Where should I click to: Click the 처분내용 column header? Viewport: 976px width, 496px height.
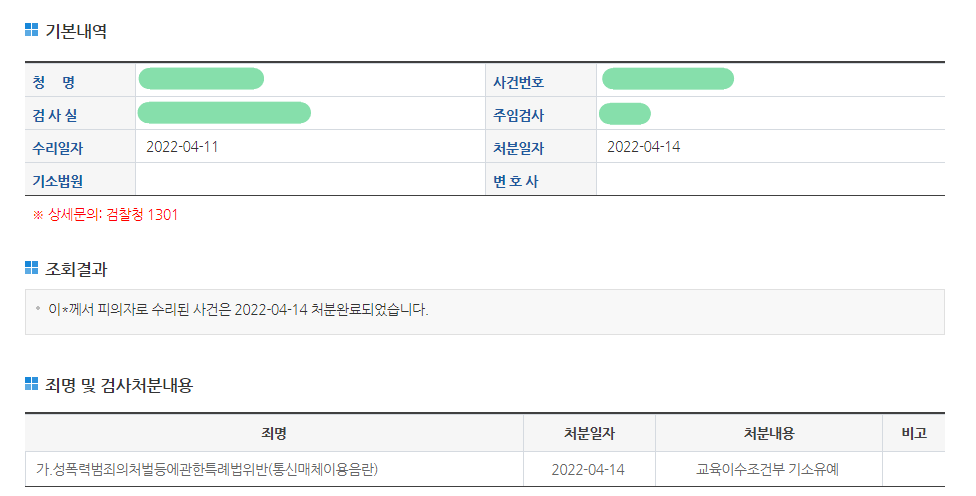(768, 433)
